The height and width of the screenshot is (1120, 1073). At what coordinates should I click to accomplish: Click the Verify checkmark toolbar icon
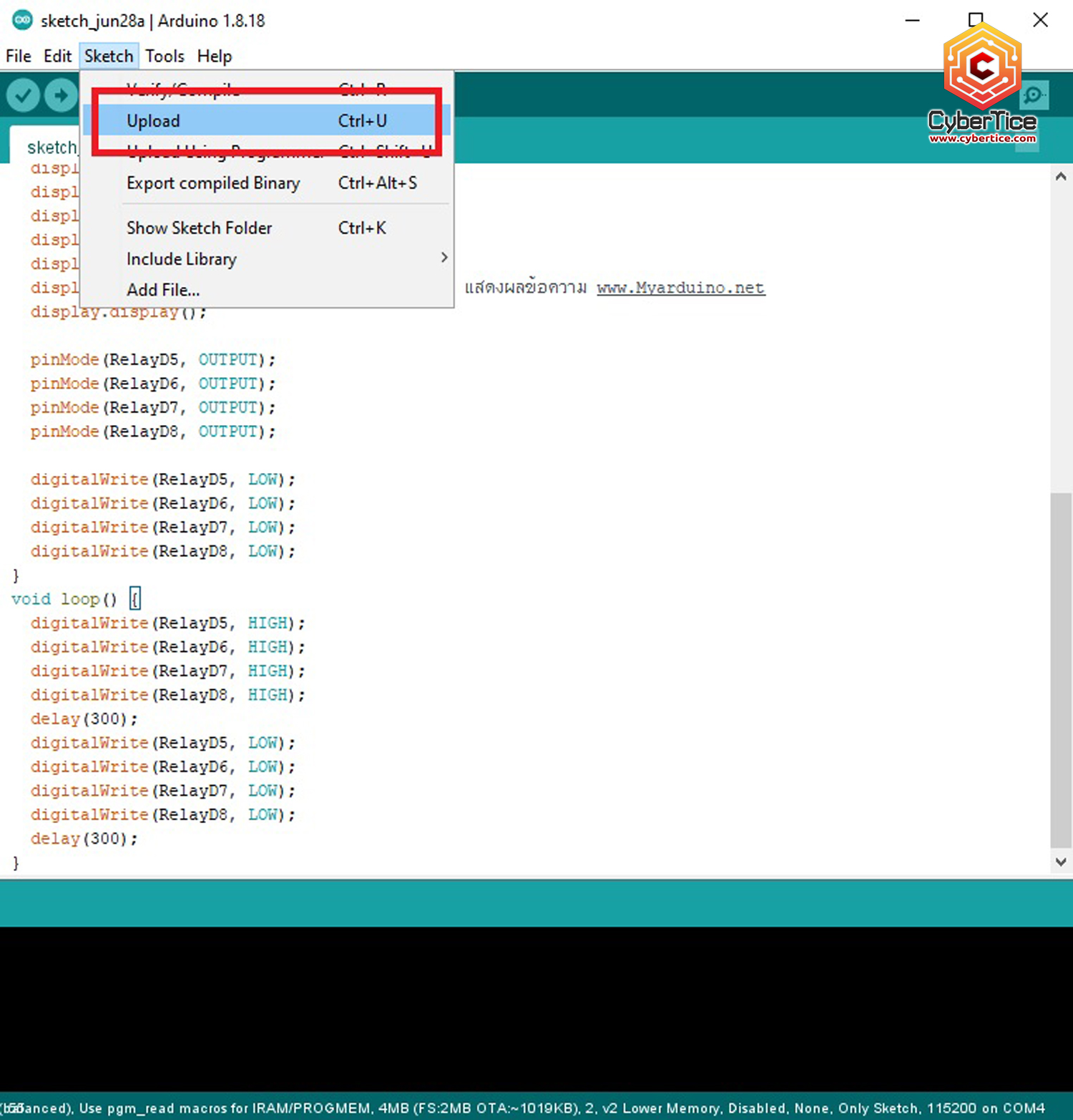(x=22, y=94)
